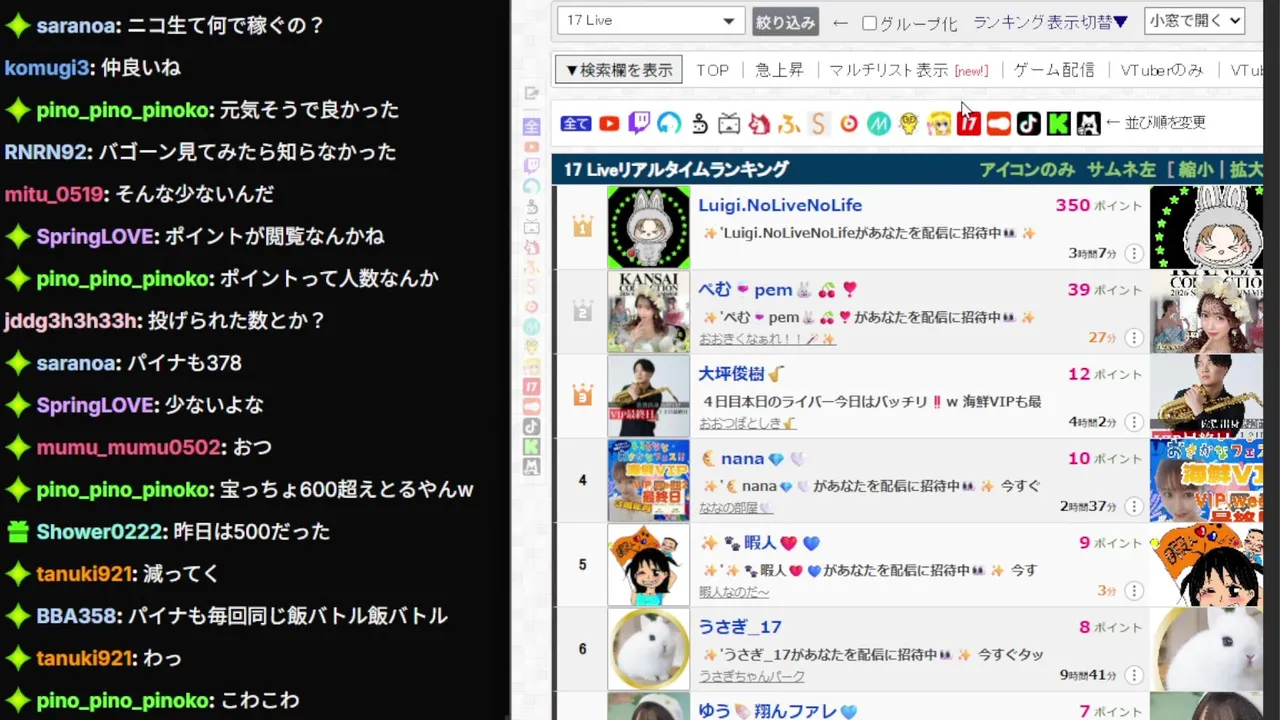Image resolution: width=1280 pixels, height=720 pixels.
Task: Click the rank 1 bunny avatar thumbnail
Action: [648, 227]
